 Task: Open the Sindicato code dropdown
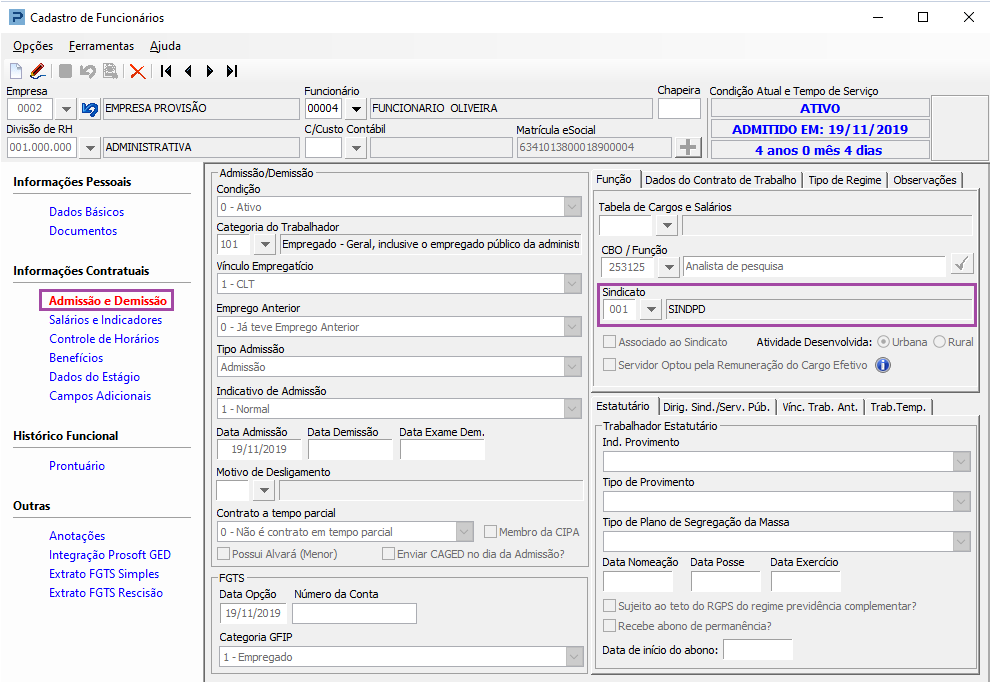click(x=651, y=310)
